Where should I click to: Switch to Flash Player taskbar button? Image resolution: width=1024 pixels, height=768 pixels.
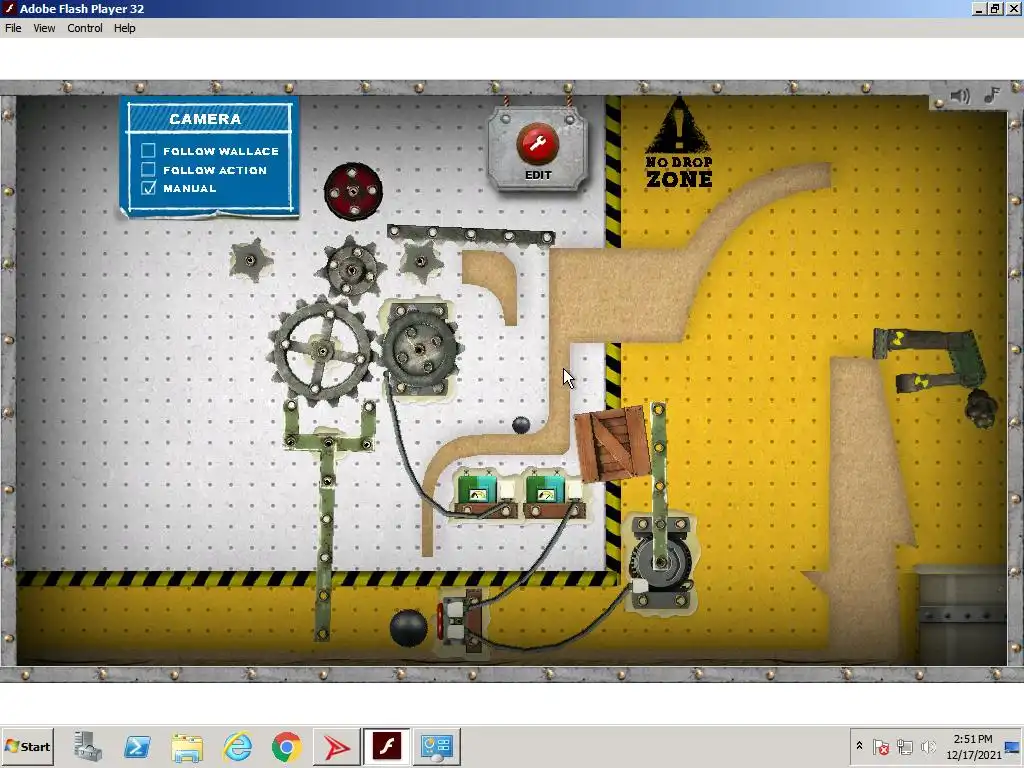click(x=387, y=746)
